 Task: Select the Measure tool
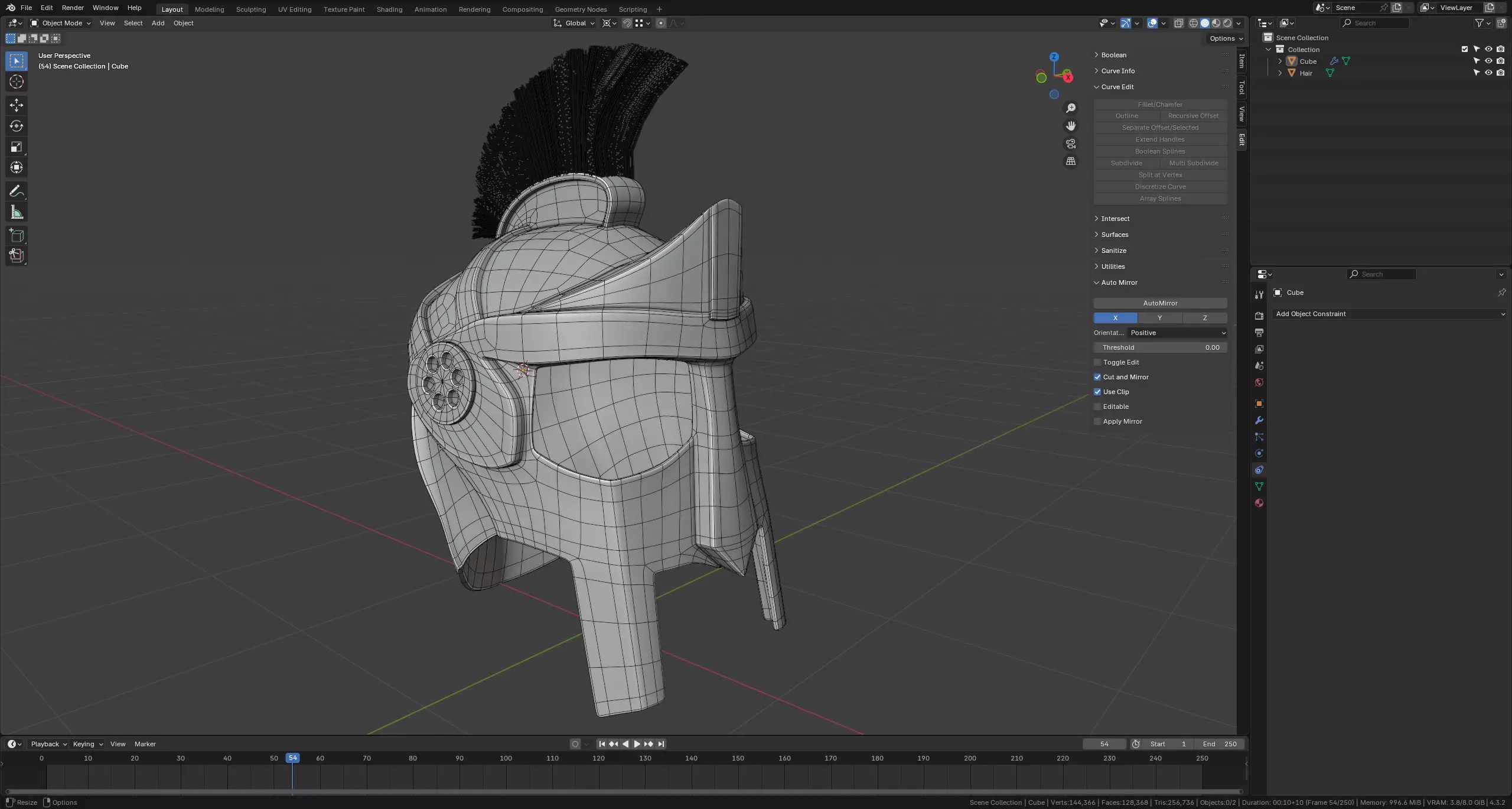coord(17,212)
